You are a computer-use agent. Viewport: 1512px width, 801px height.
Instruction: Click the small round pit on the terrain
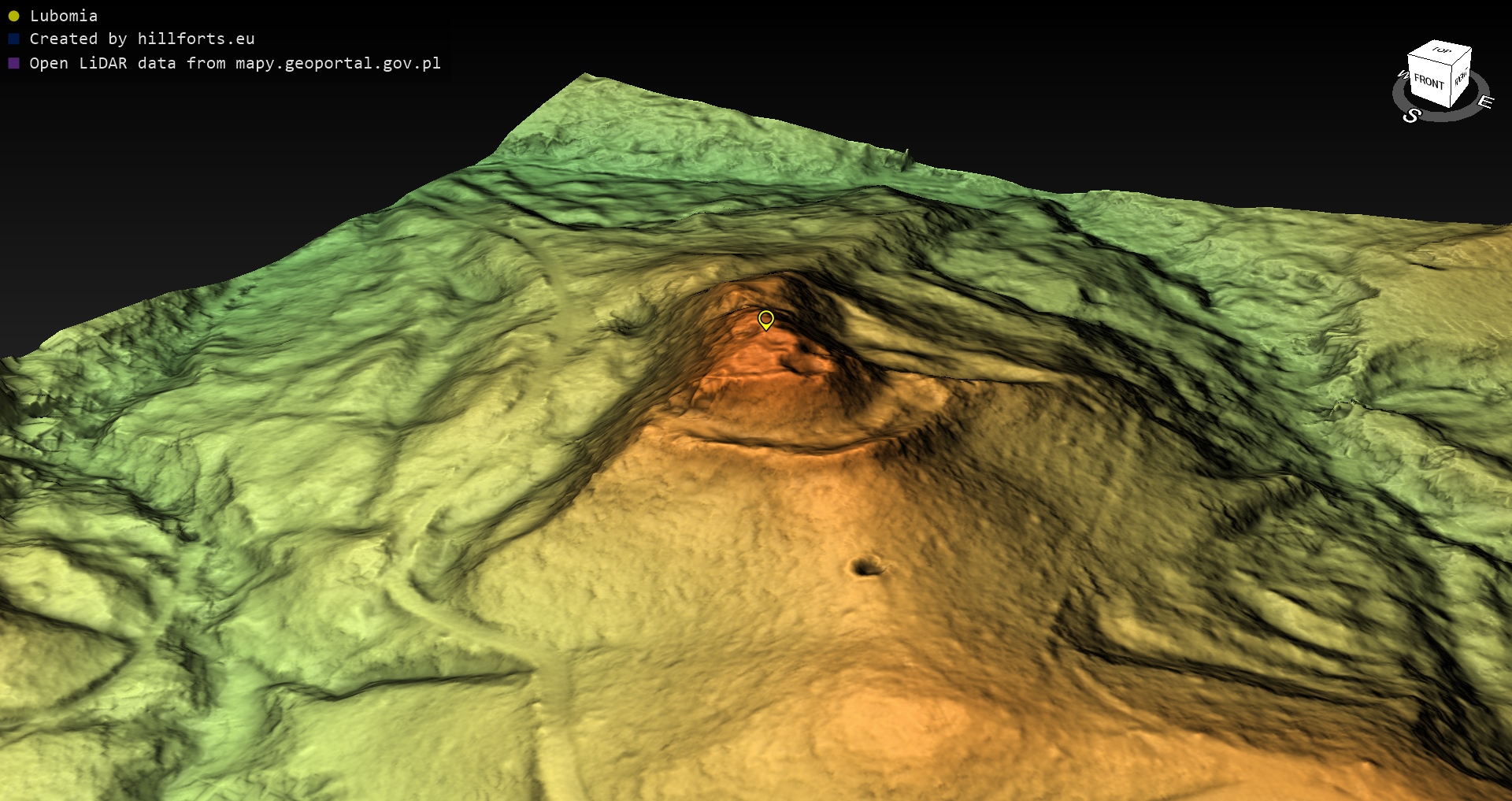point(866,566)
